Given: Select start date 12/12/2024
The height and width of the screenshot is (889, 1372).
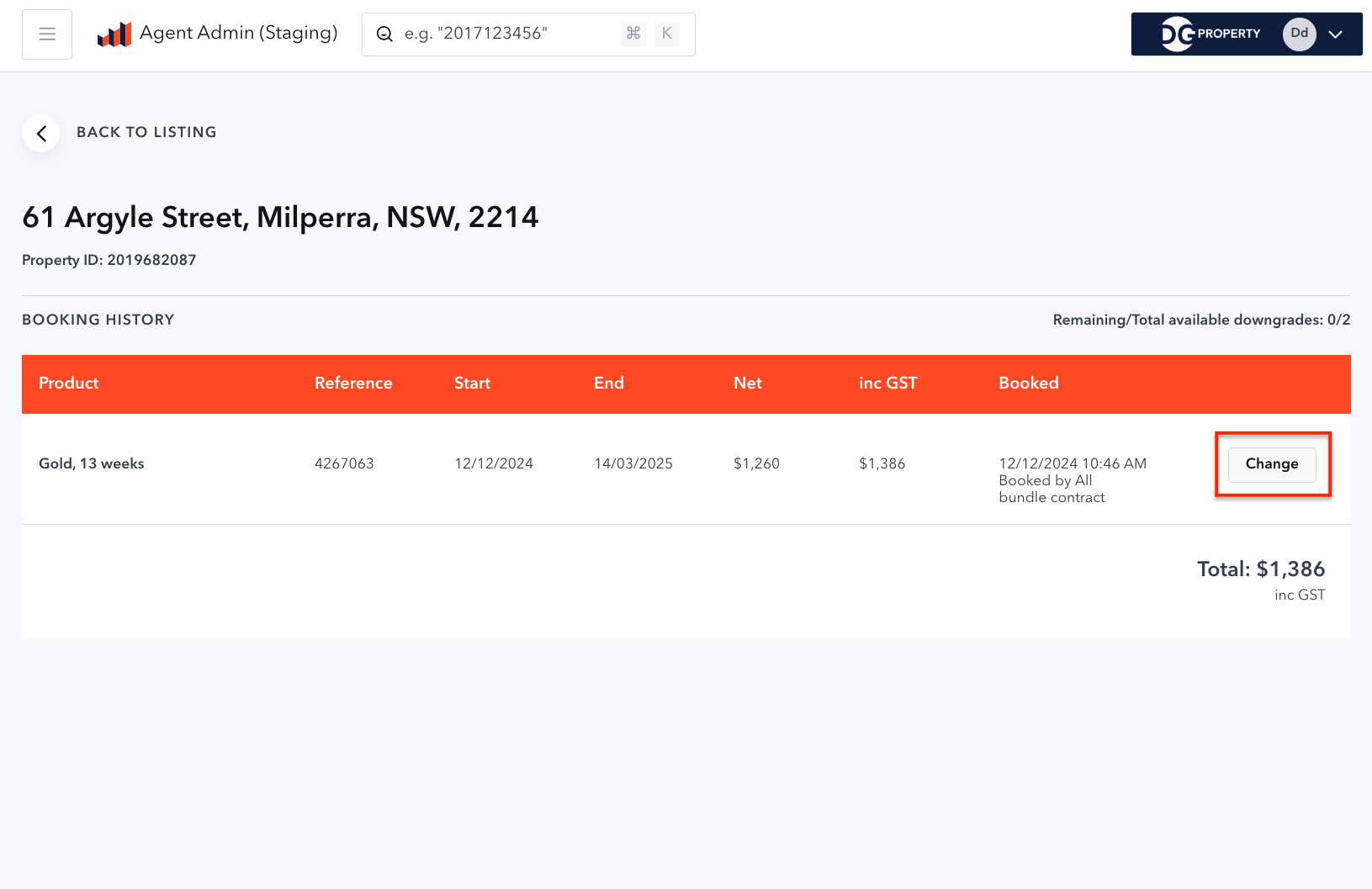Looking at the screenshot, I should point(494,464).
